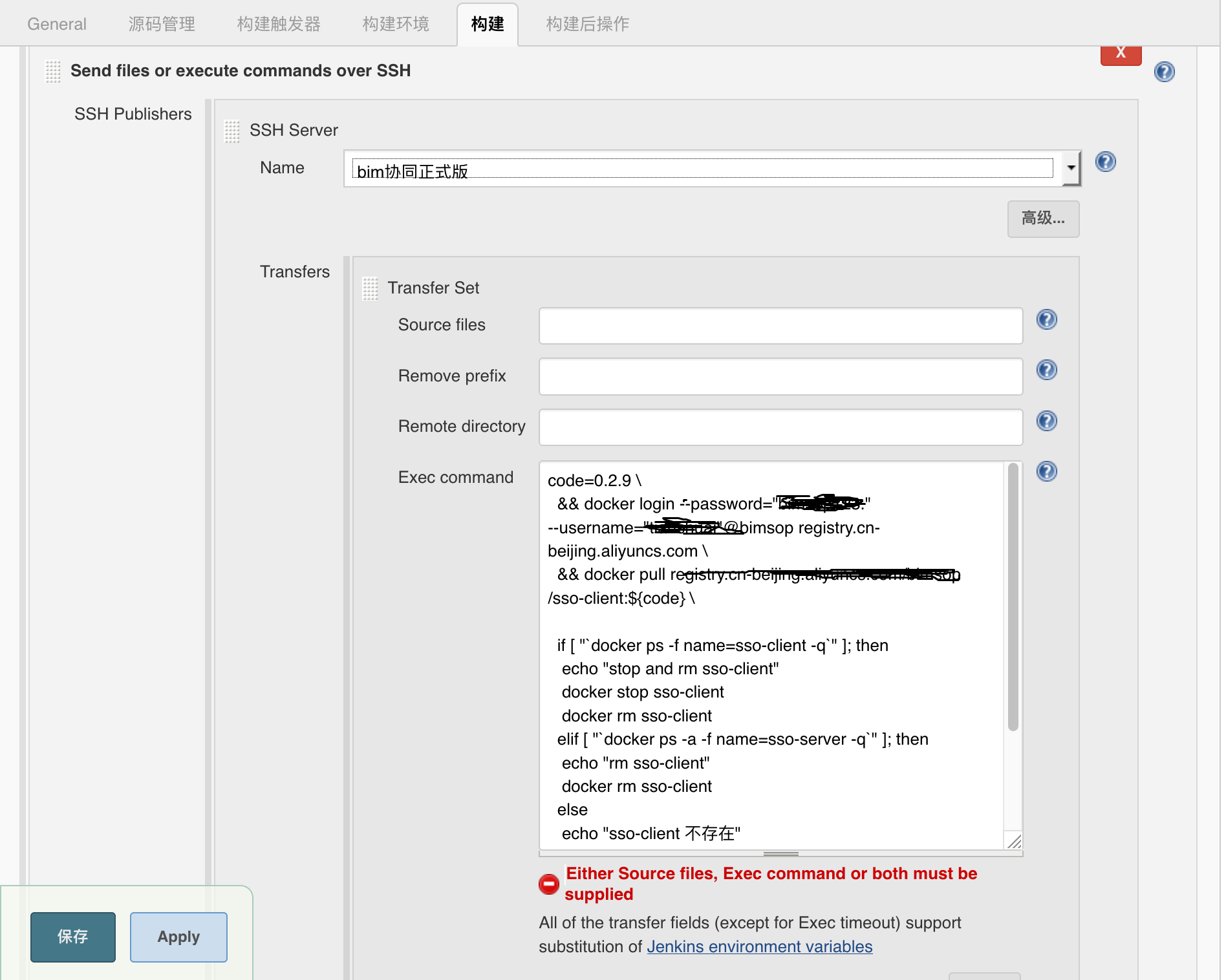The image size is (1226, 980).
Task: Open help for SSH Server Name
Action: tap(1105, 162)
